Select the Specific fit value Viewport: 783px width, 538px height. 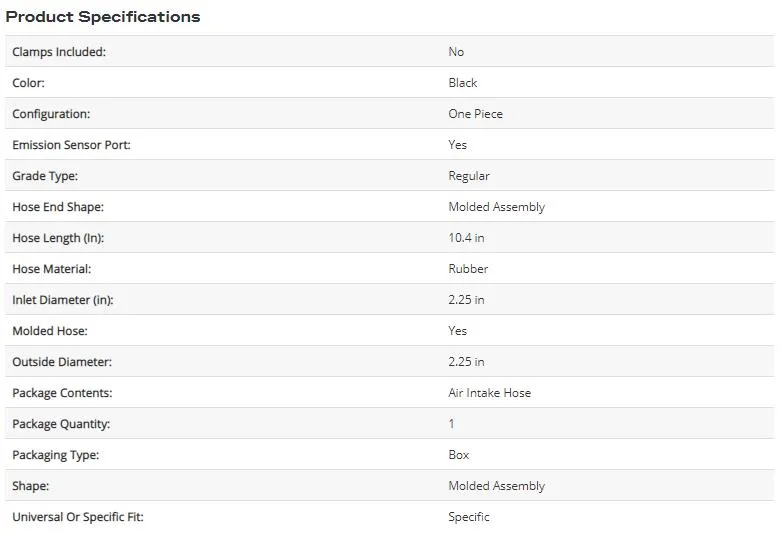pyautogui.click(x=469, y=517)
